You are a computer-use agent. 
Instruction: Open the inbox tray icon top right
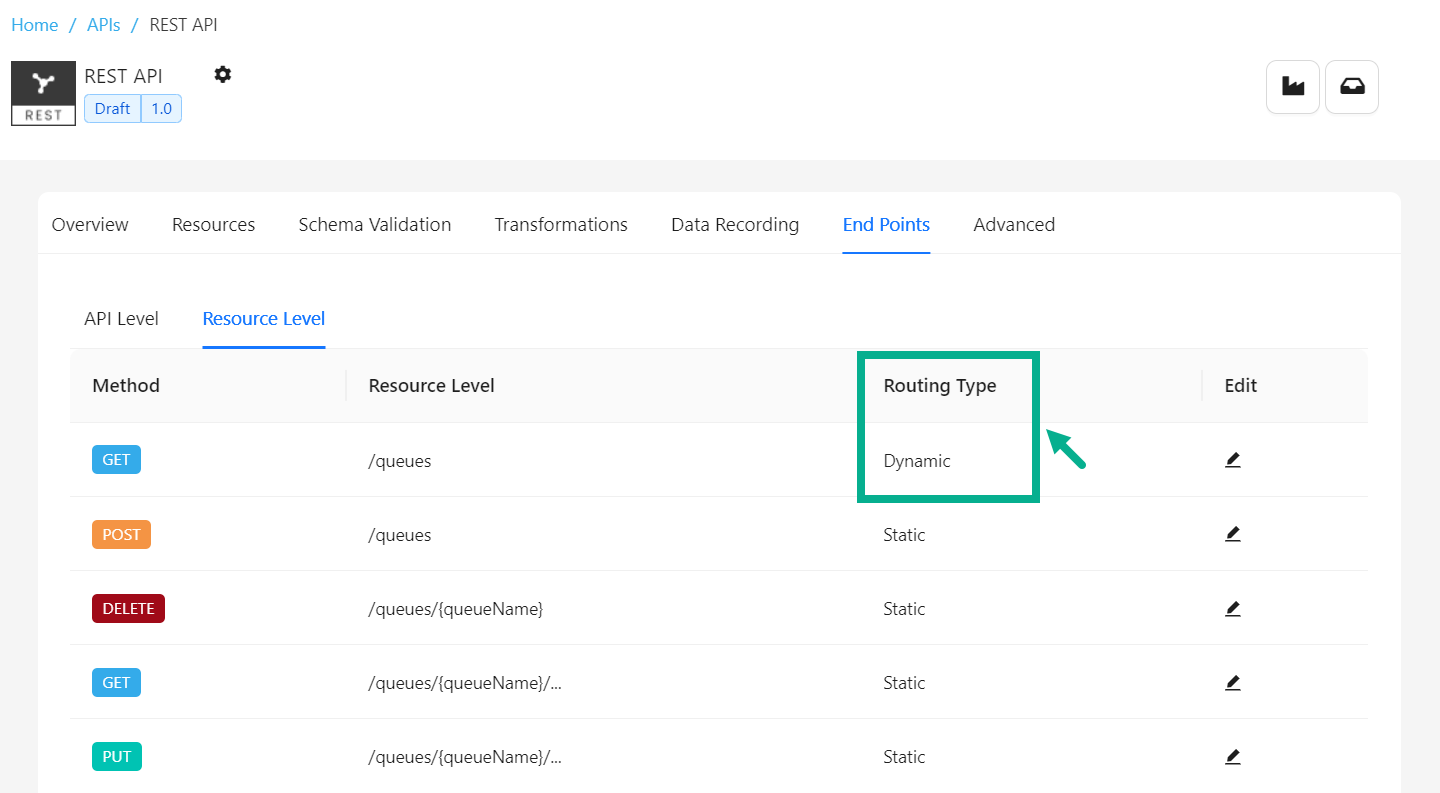[x=1352, y=86]
